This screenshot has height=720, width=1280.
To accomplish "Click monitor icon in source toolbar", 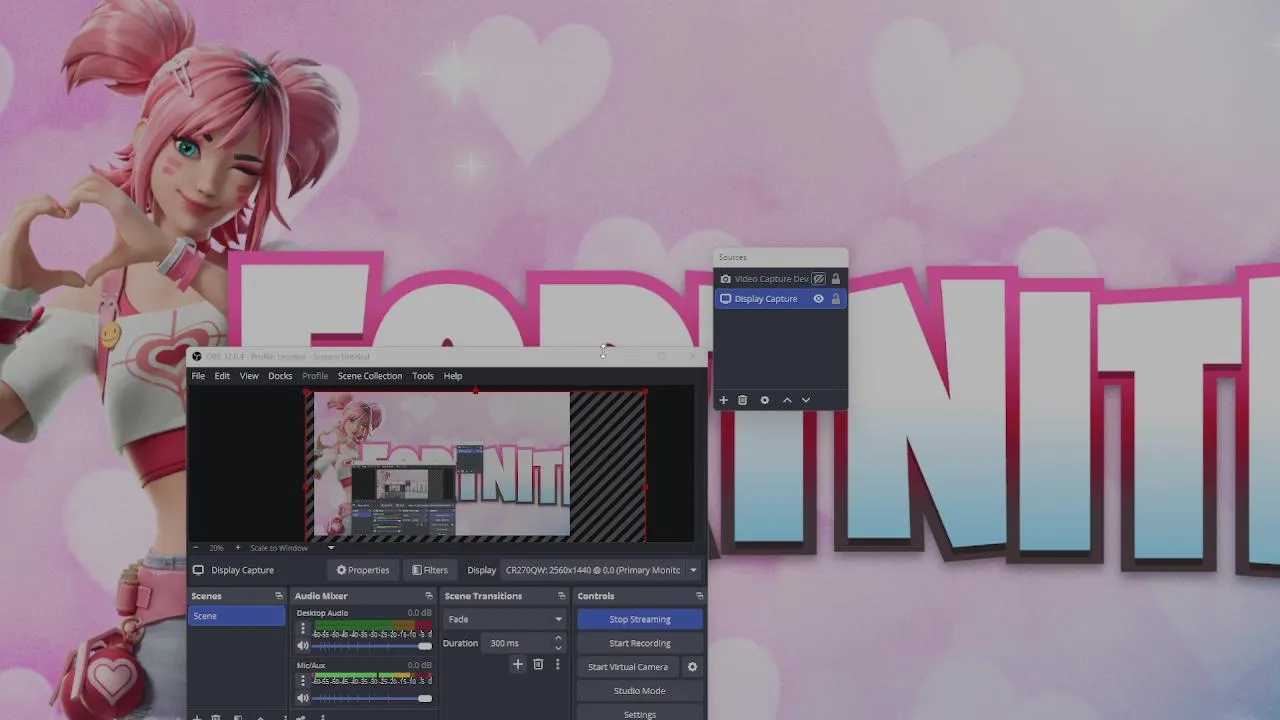I will coord(198,570).
